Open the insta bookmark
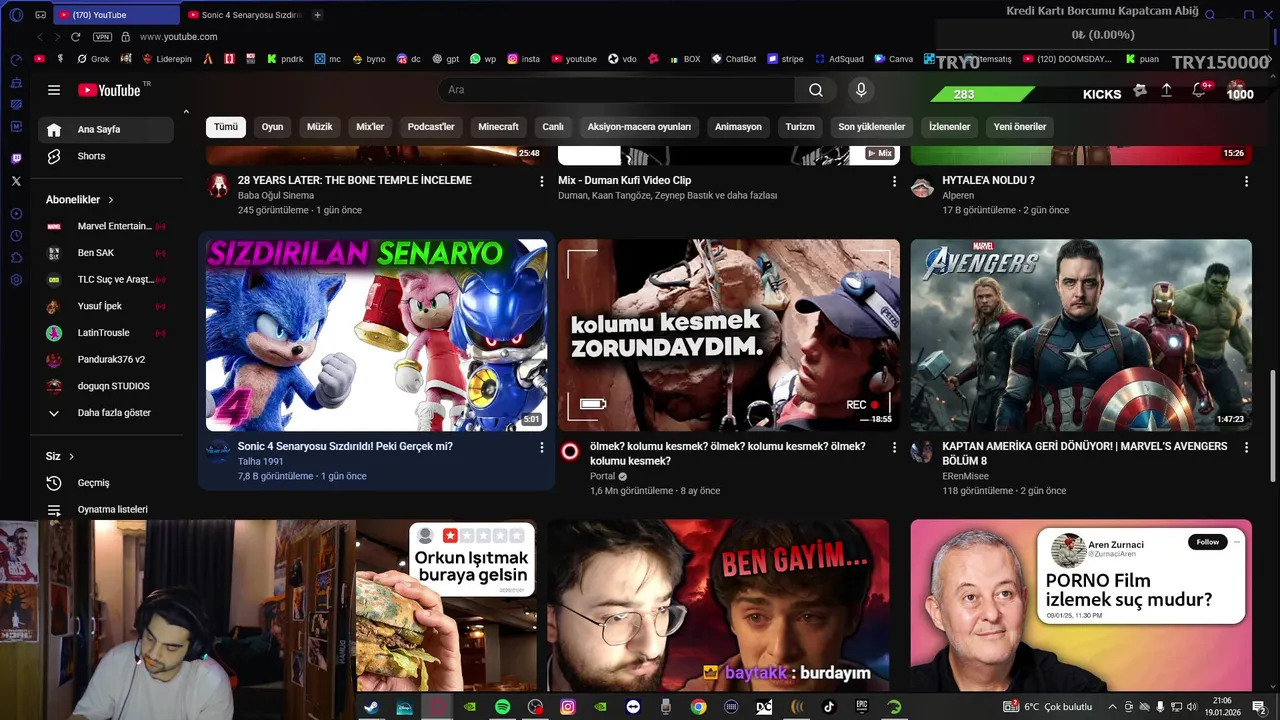This screenshot has width=1280, height=720. pyautogui.click(x=523, y=59)
